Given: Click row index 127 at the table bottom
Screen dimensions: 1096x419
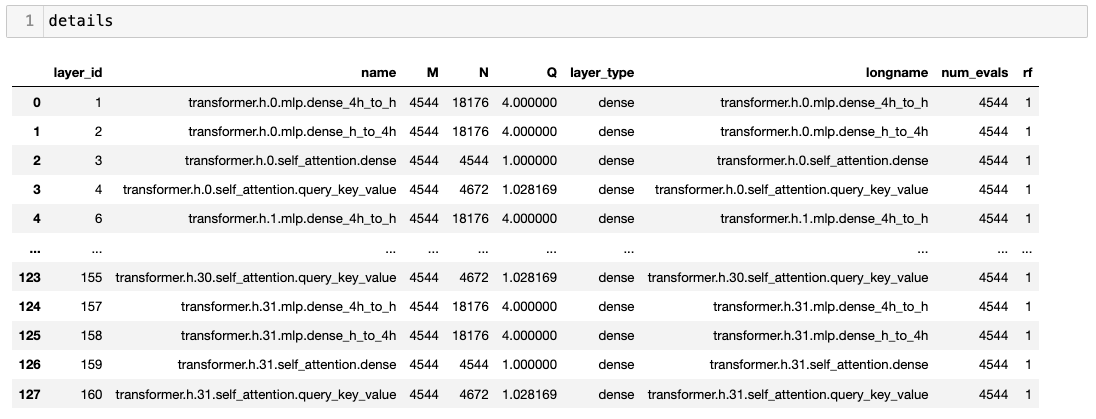Looking at the screenshot, I should coord(30,394).
